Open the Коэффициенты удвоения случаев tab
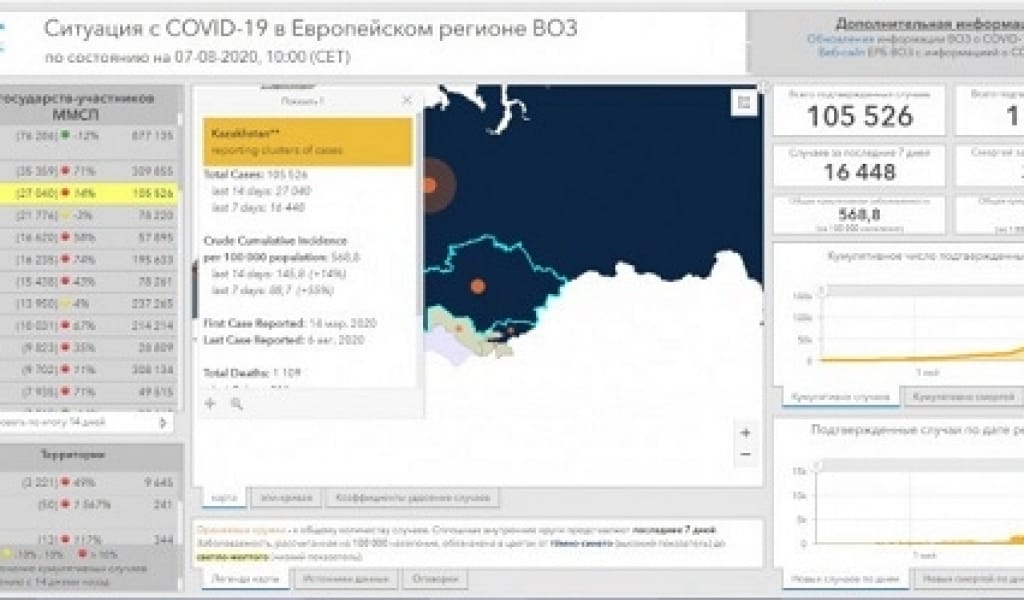1024x600 pixels. tap(412, 498)
